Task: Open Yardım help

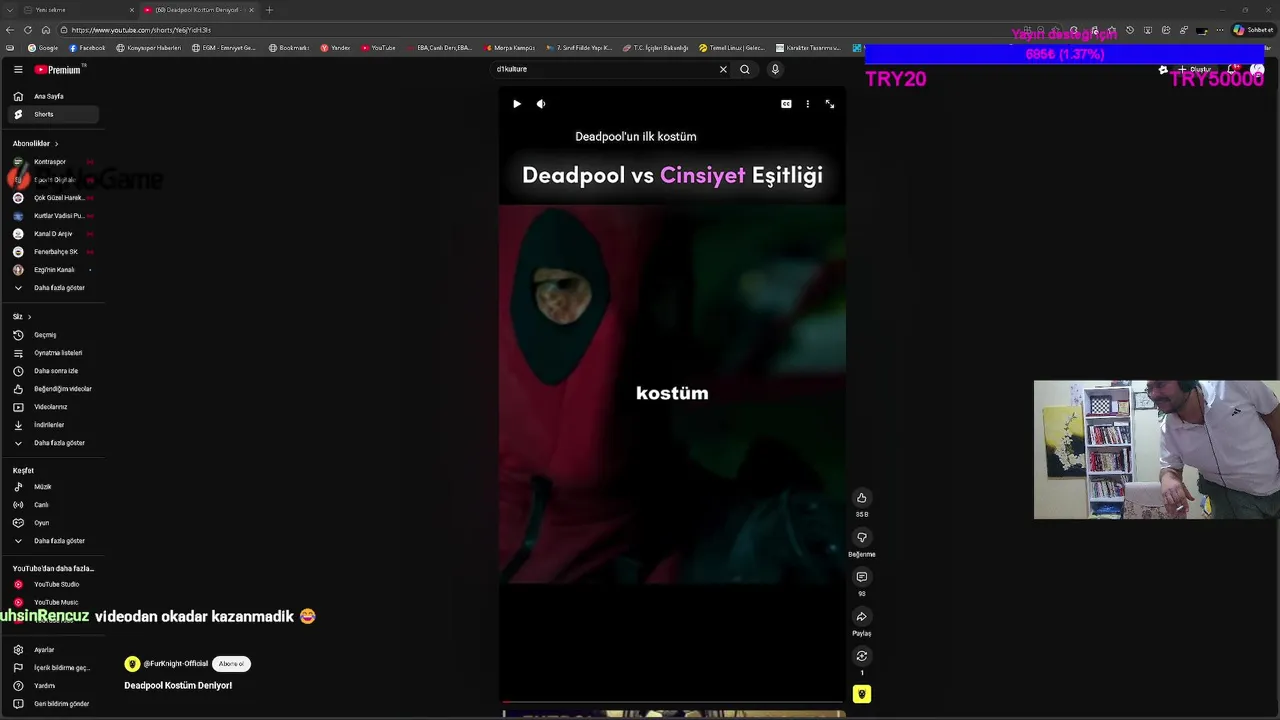Action: click(52, 686)
